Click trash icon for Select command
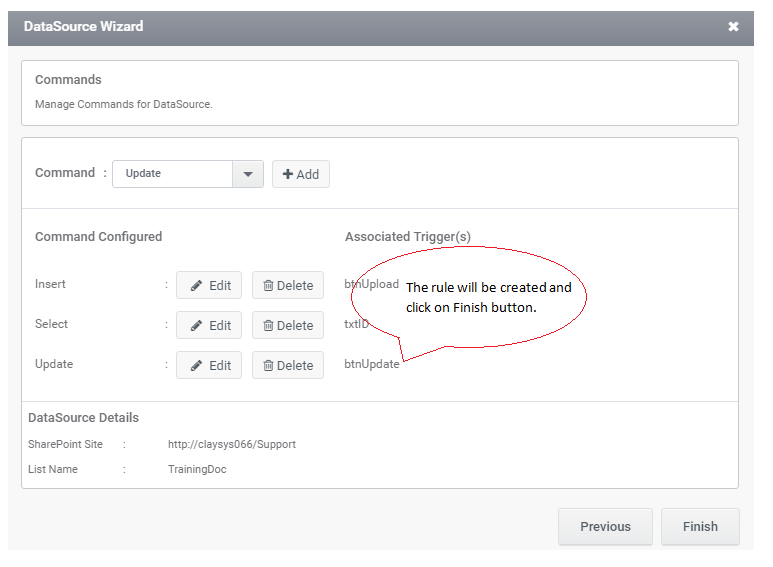Screen dimensions: 773x567 268,325
